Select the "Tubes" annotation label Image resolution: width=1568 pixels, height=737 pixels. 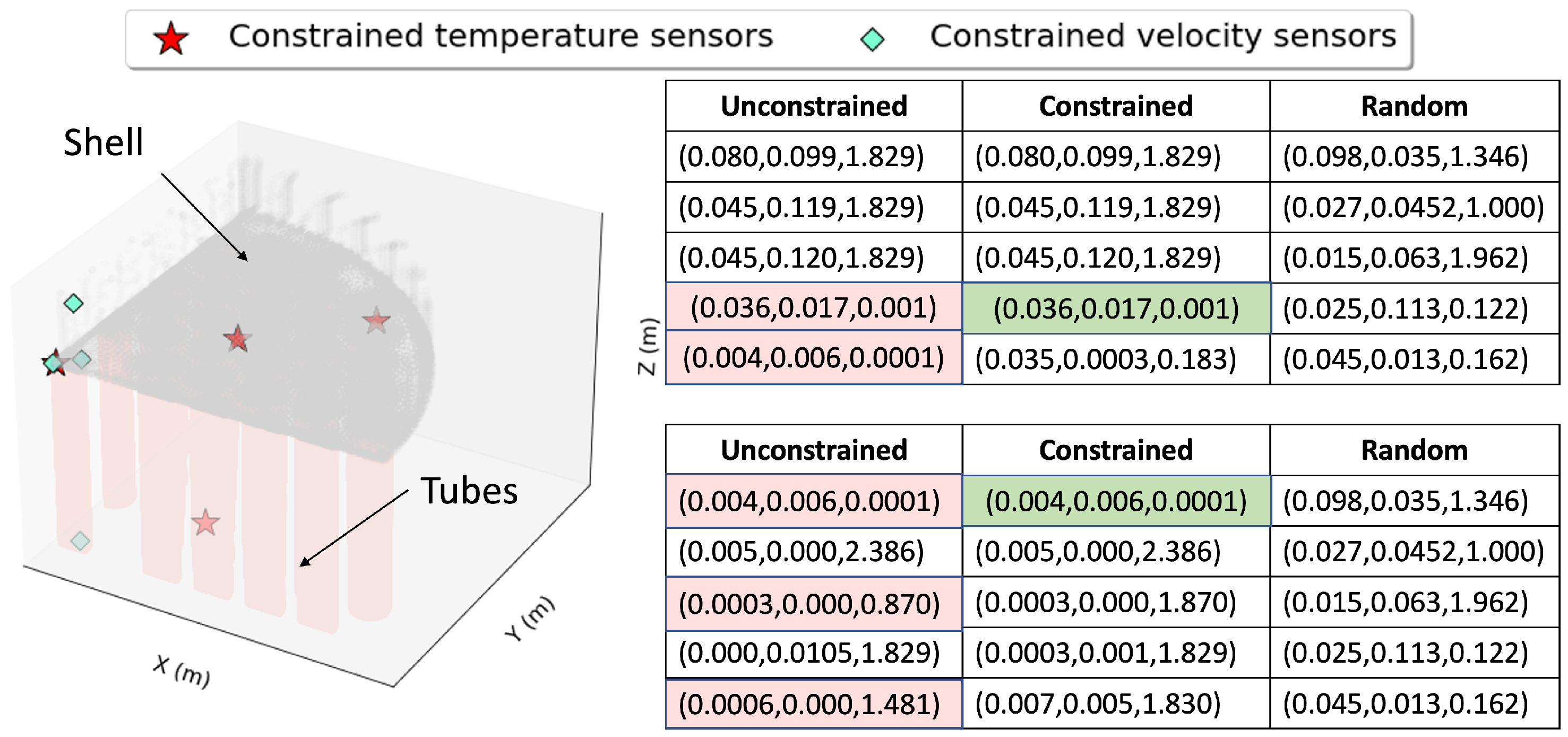(x=469, y=491)
